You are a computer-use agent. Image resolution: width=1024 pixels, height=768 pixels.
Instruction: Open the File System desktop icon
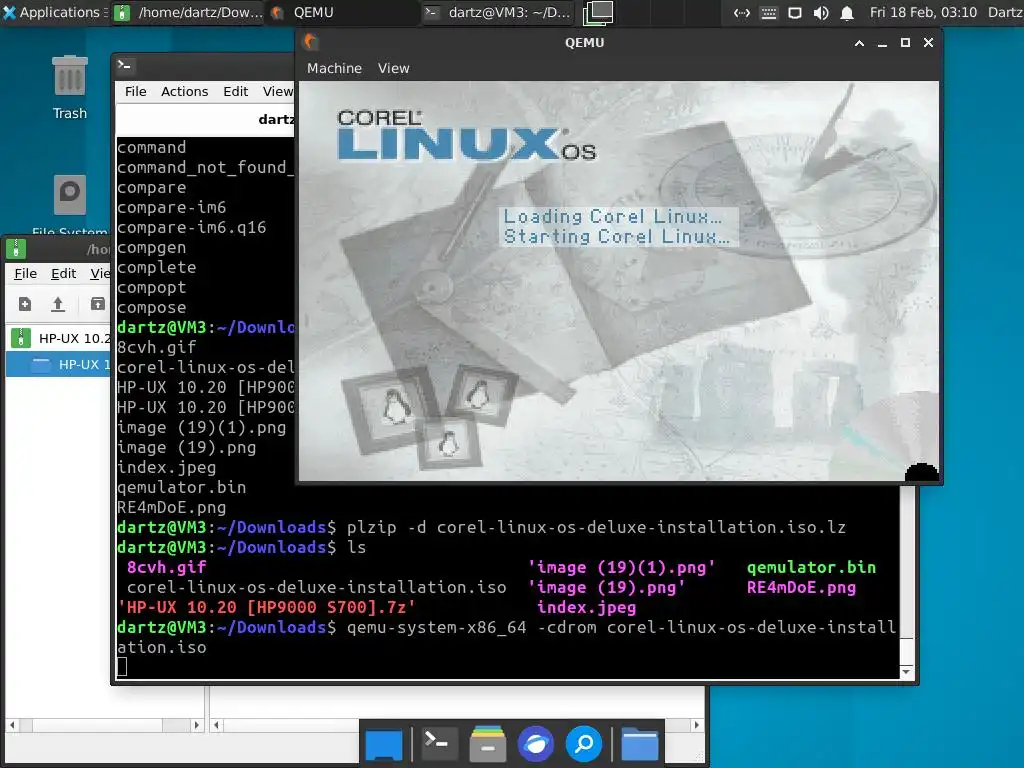click(69, 204)
